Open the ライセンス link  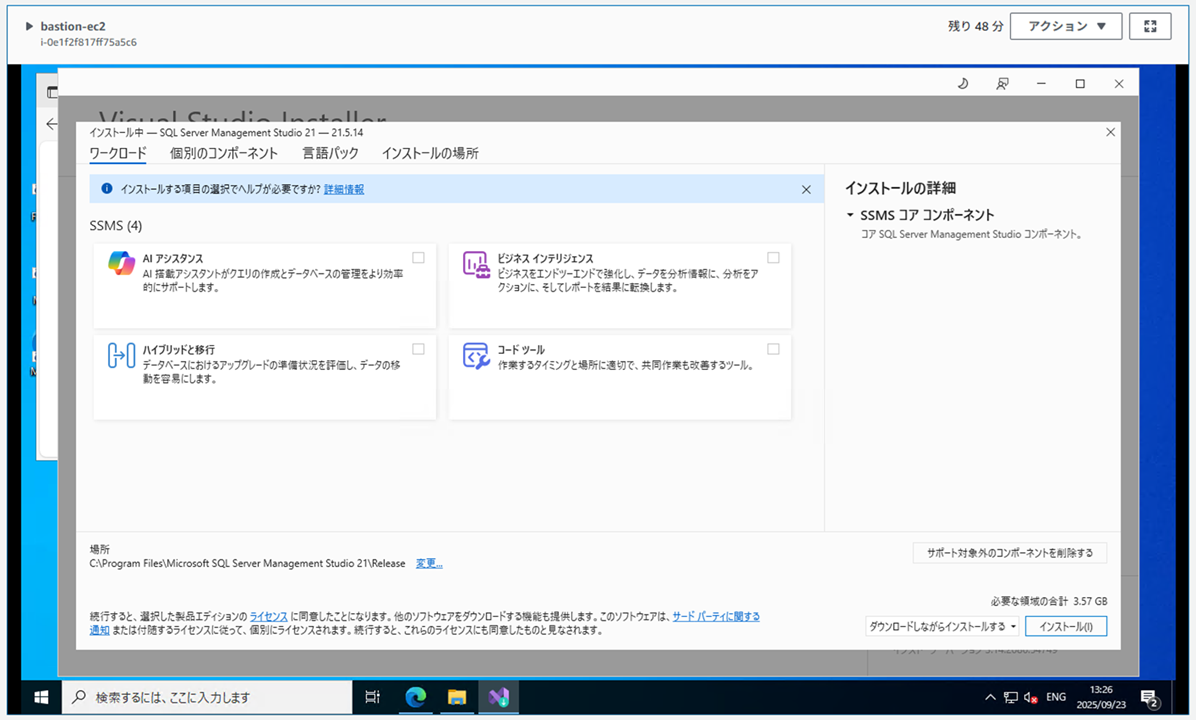268,616
